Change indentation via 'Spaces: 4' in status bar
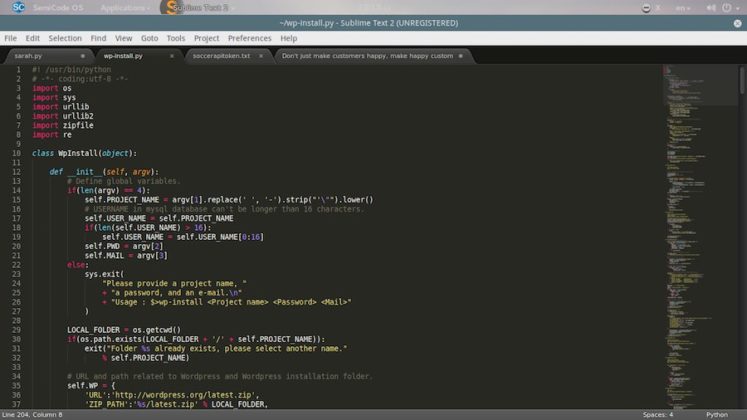This screenshot has height=420, width=747. [658, 415]
